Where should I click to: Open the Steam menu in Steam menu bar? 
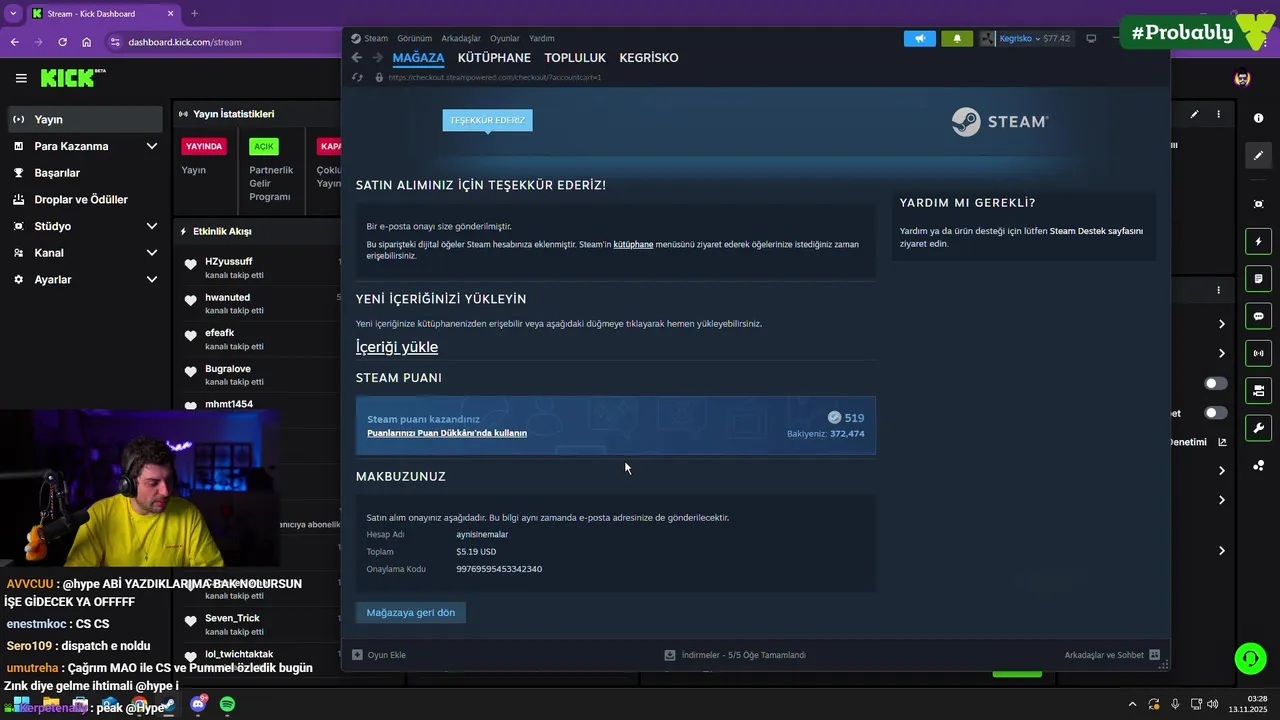[x=376, y=38]
